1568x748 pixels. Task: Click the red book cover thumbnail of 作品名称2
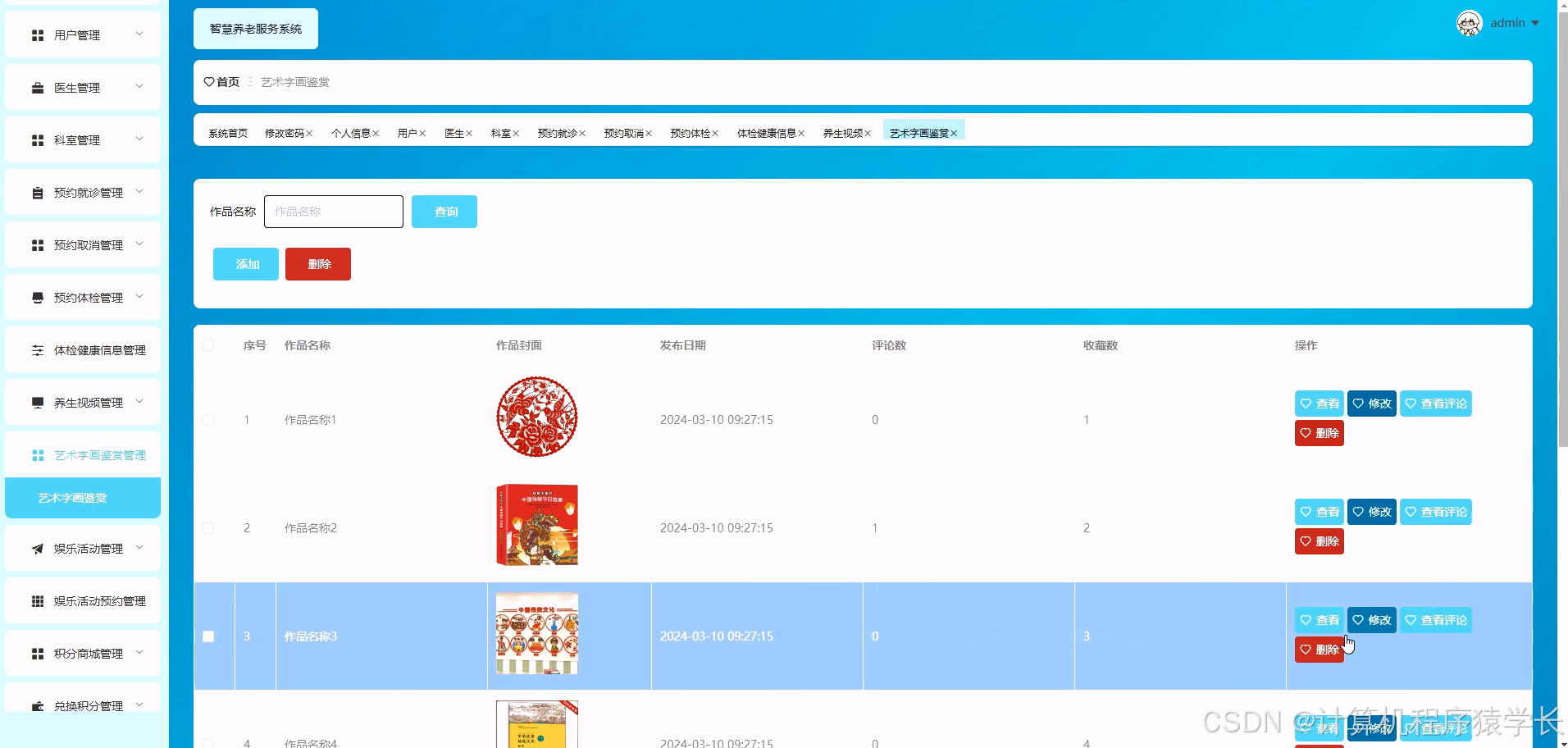pyautogui.click(x=537, y=525)
